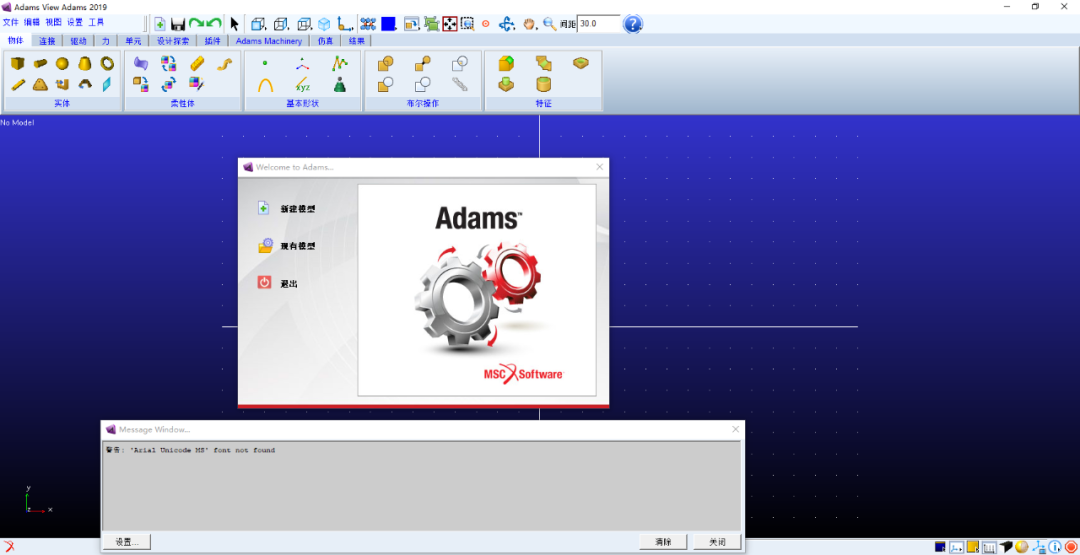Click the New model toolbar icon
The width and height of the screenshot is (1080, 555).
tap(160, 23)
